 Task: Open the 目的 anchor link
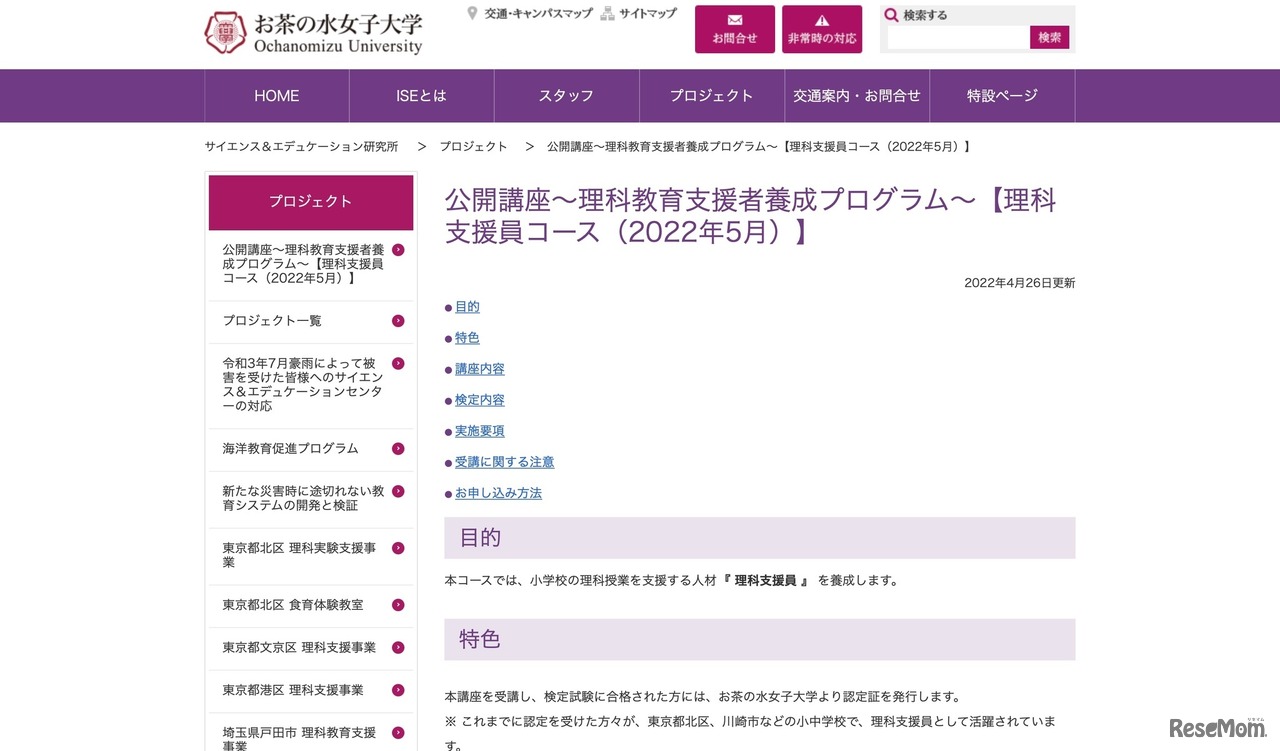(466, 306)
